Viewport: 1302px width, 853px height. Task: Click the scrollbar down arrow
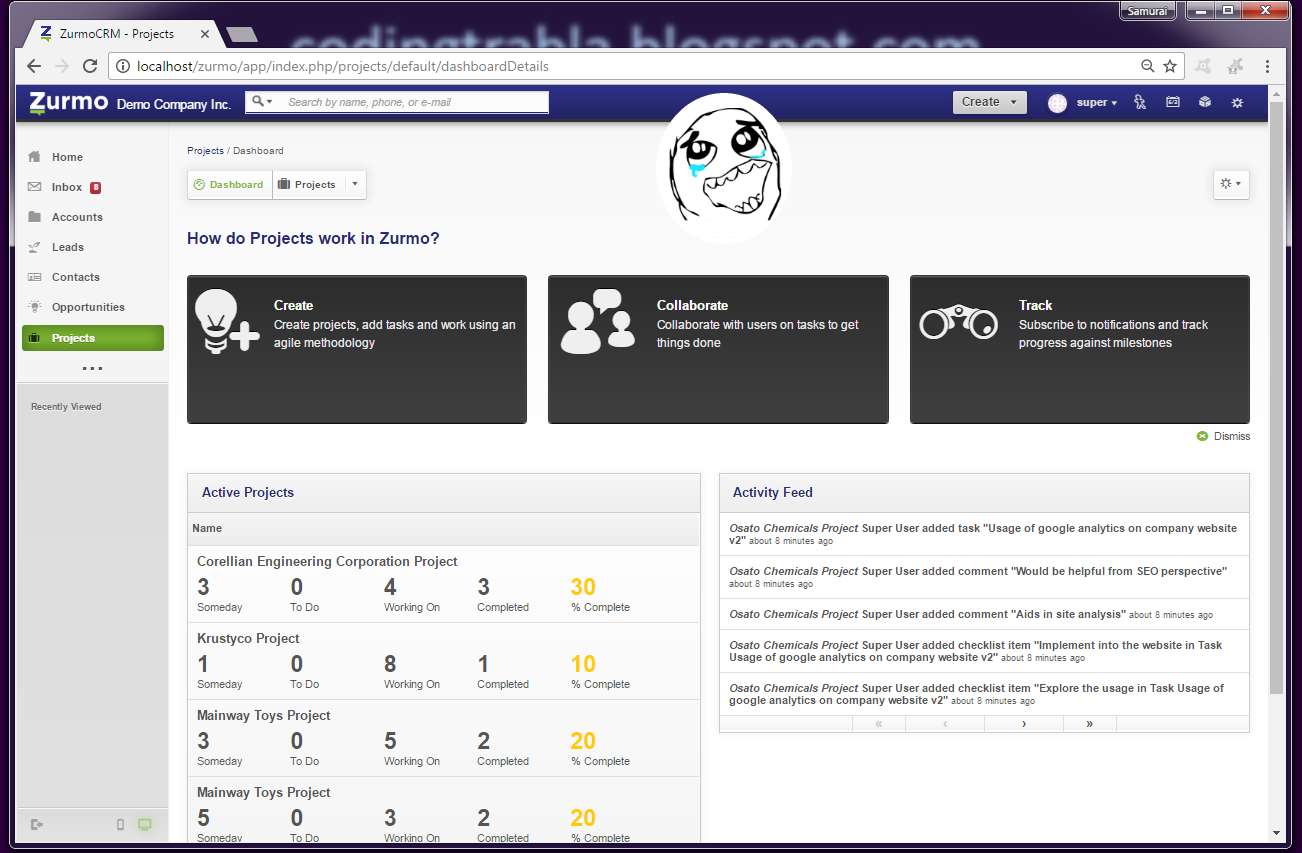tap(1276, 833)
